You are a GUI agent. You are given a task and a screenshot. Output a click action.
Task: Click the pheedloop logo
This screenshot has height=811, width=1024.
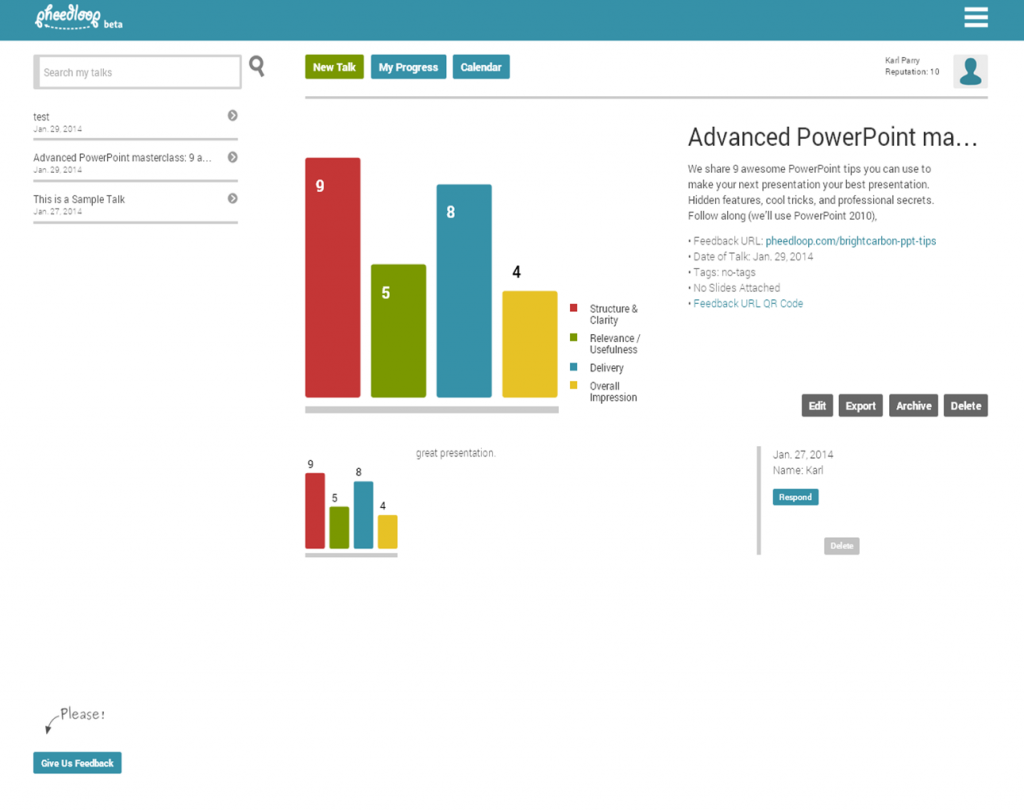68,17
